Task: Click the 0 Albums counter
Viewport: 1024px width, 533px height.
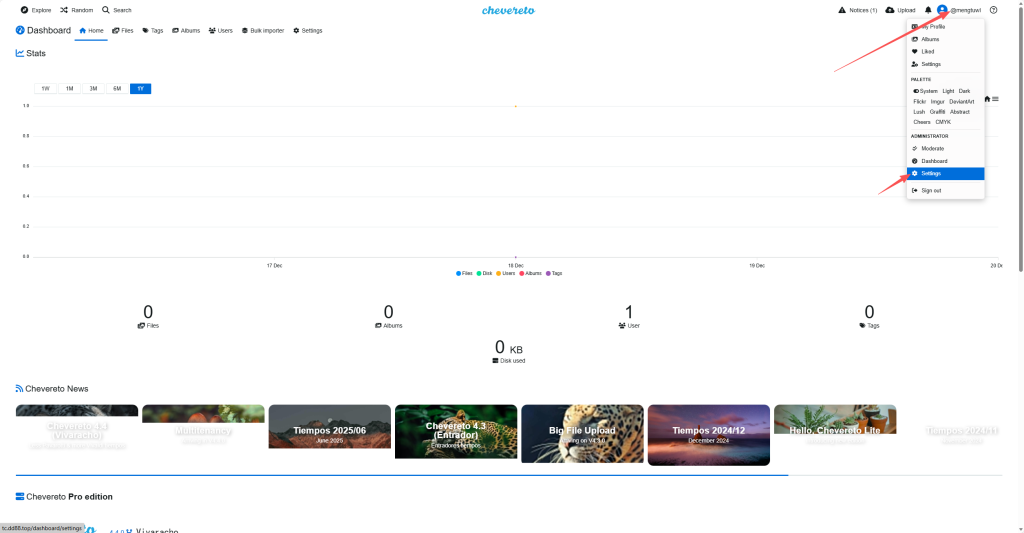Action: tap(389, 316)
